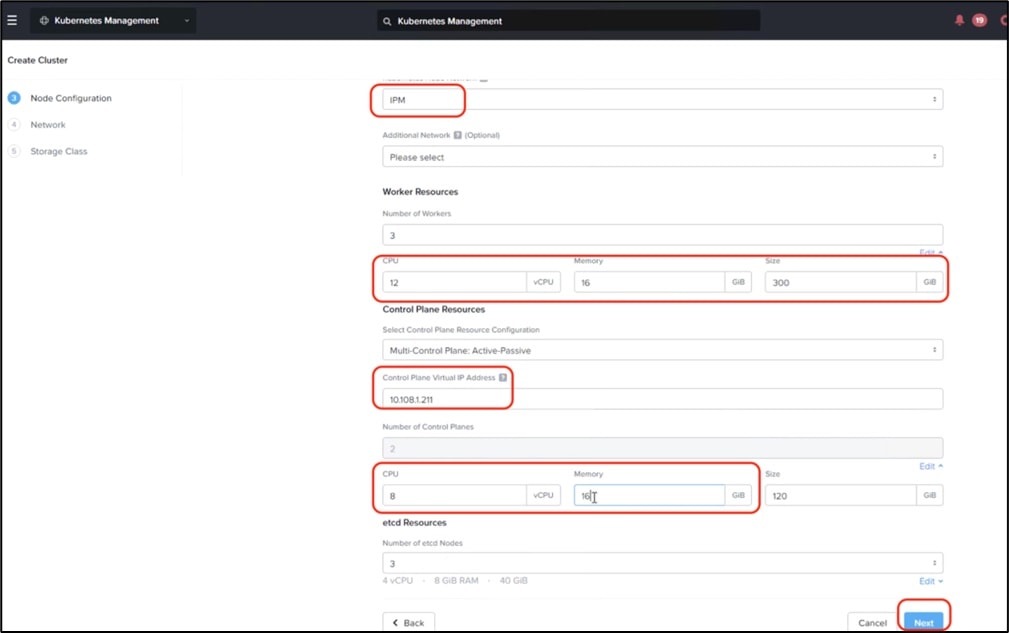The image size is (1009, 633).
Task: Click the disabled Number of Control Planes field
Action: coord(663,448)
